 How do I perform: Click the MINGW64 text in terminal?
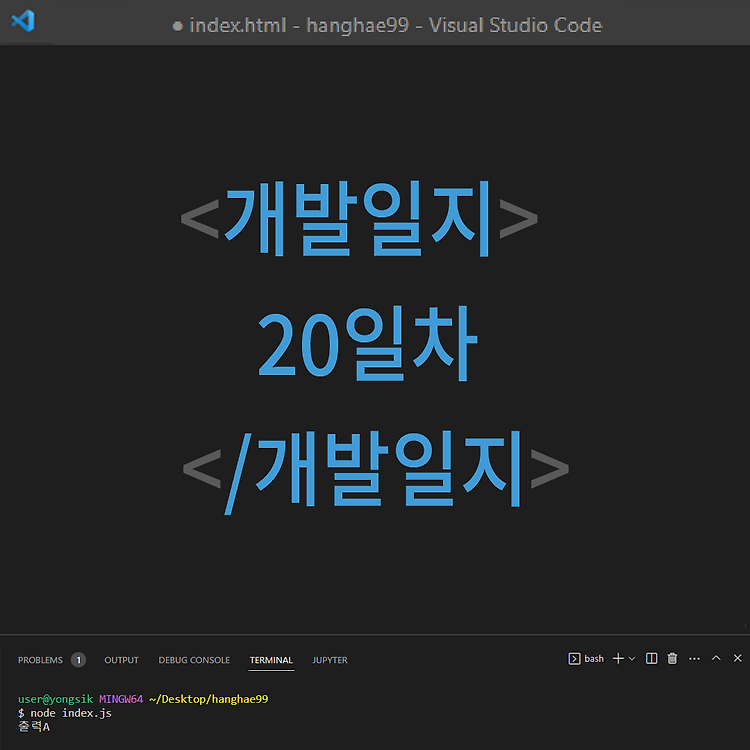point(121,699)
